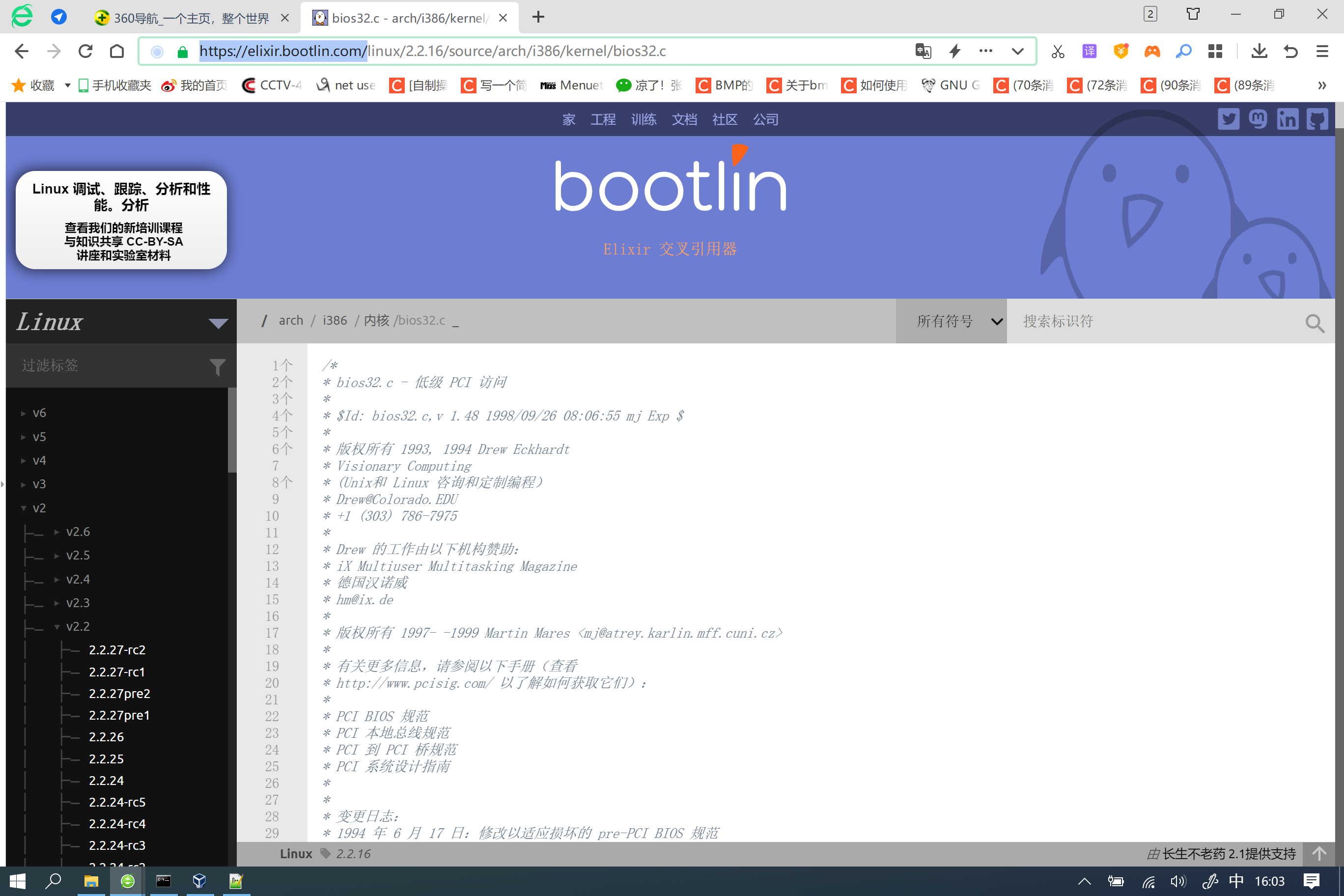Image resolution: width=1344 pixels, height=896 pixels.
Task: Open the browser hamburger menu
Action: [1322, 52]
